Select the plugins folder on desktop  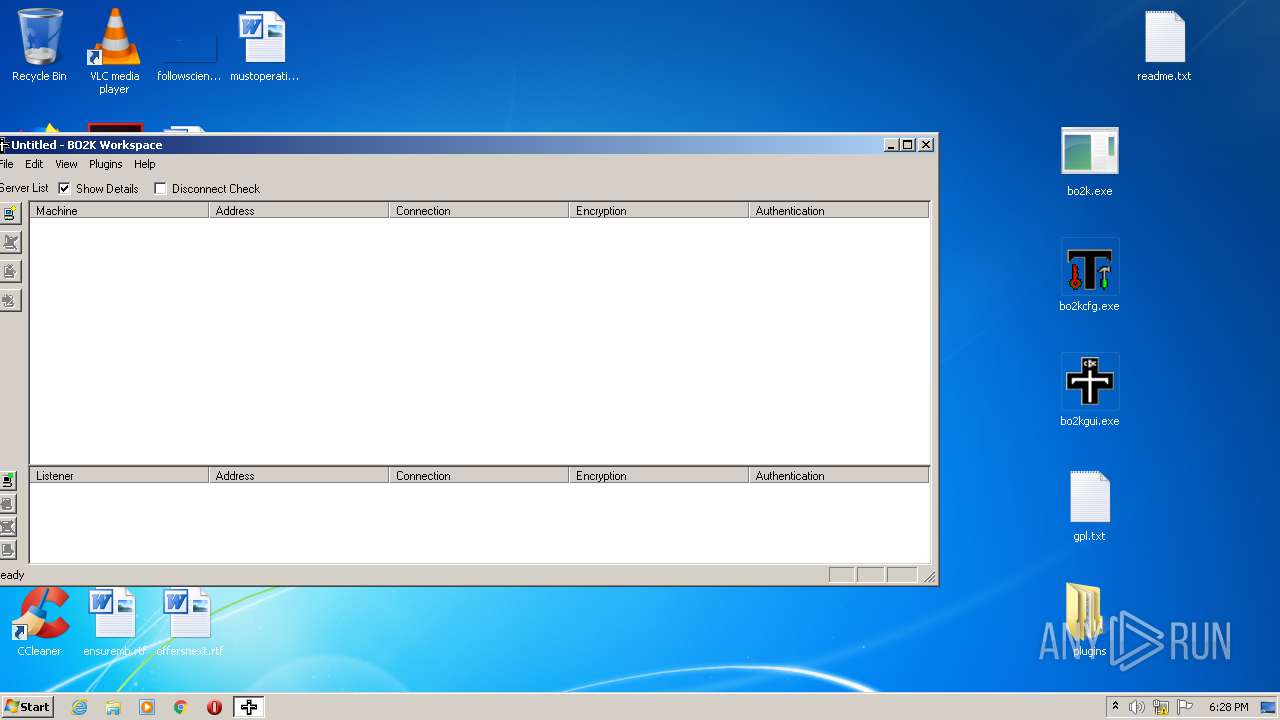pyautogui.click(x=1089, y=621)
